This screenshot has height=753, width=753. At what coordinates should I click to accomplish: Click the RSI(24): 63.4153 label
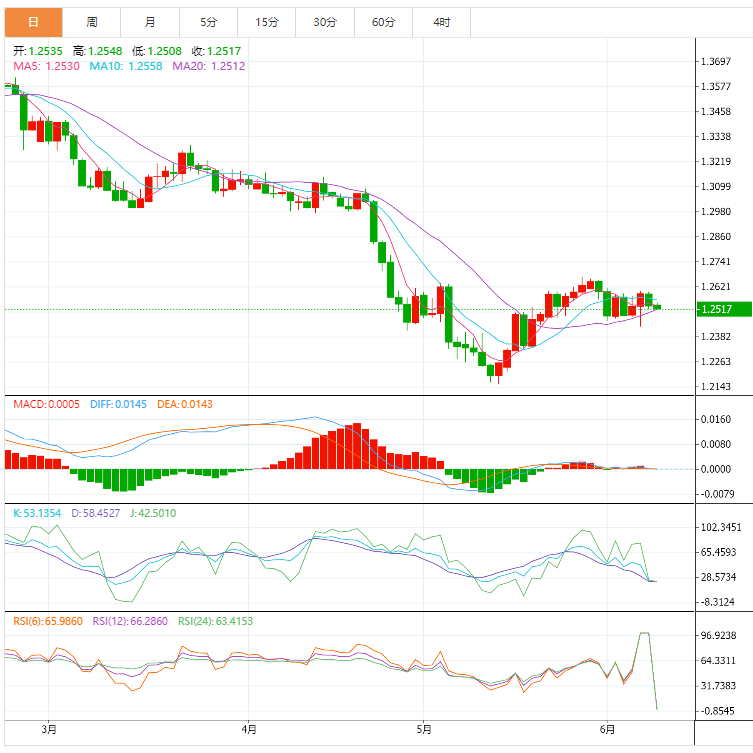point(215,621)
